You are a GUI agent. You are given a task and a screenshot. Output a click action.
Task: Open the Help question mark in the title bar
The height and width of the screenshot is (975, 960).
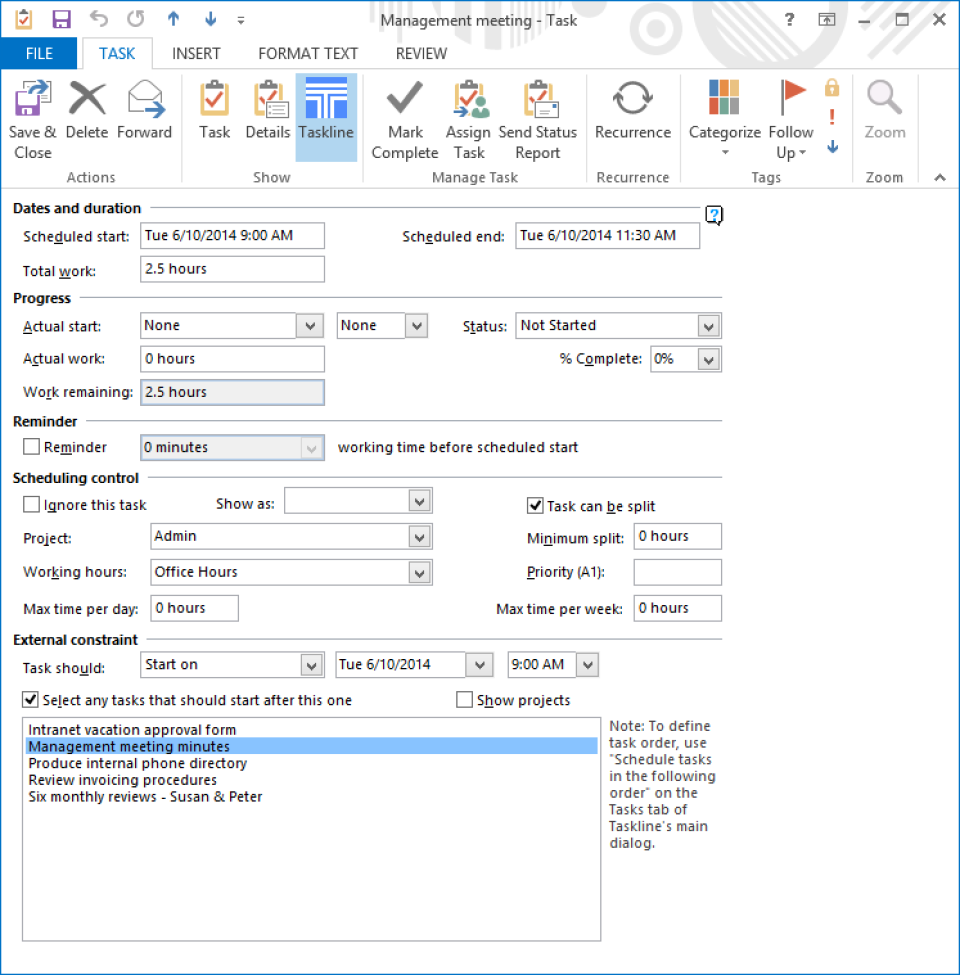coord(789,19)
